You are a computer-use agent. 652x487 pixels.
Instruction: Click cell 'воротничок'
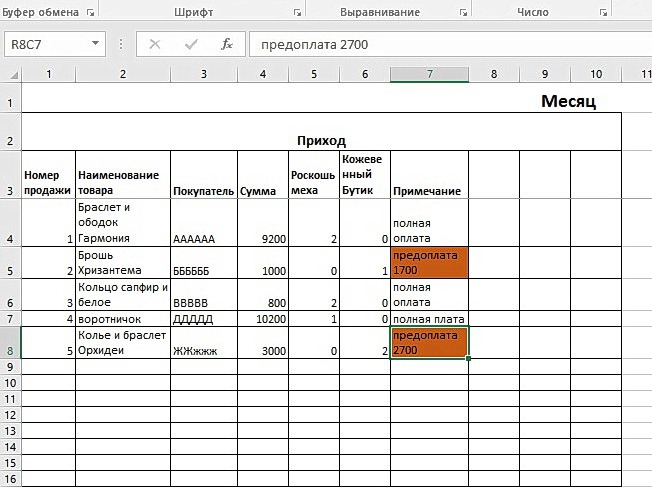(x=123, y=319)
